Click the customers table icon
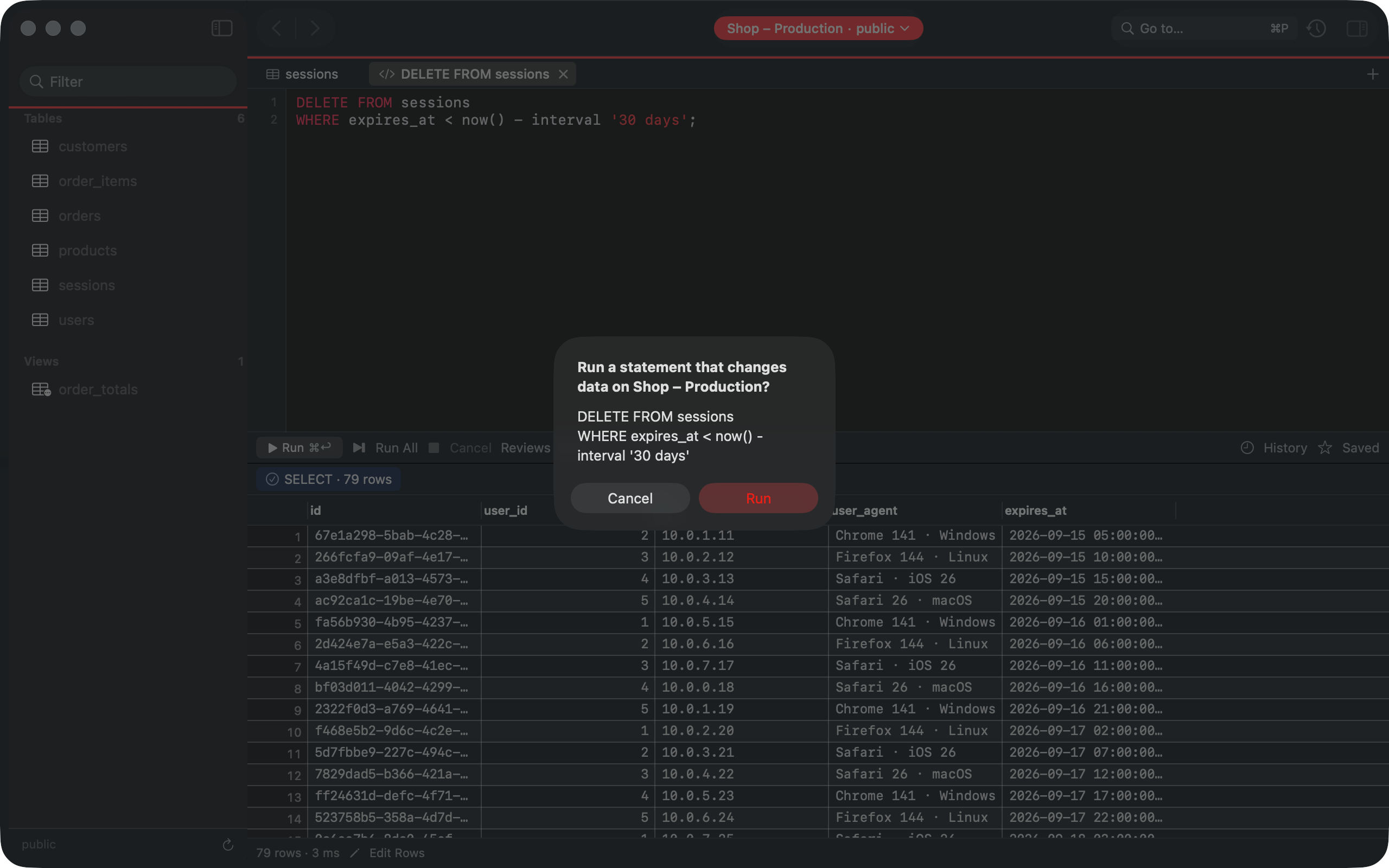Viewport: 1389px width, 868px height. (40, 146)
